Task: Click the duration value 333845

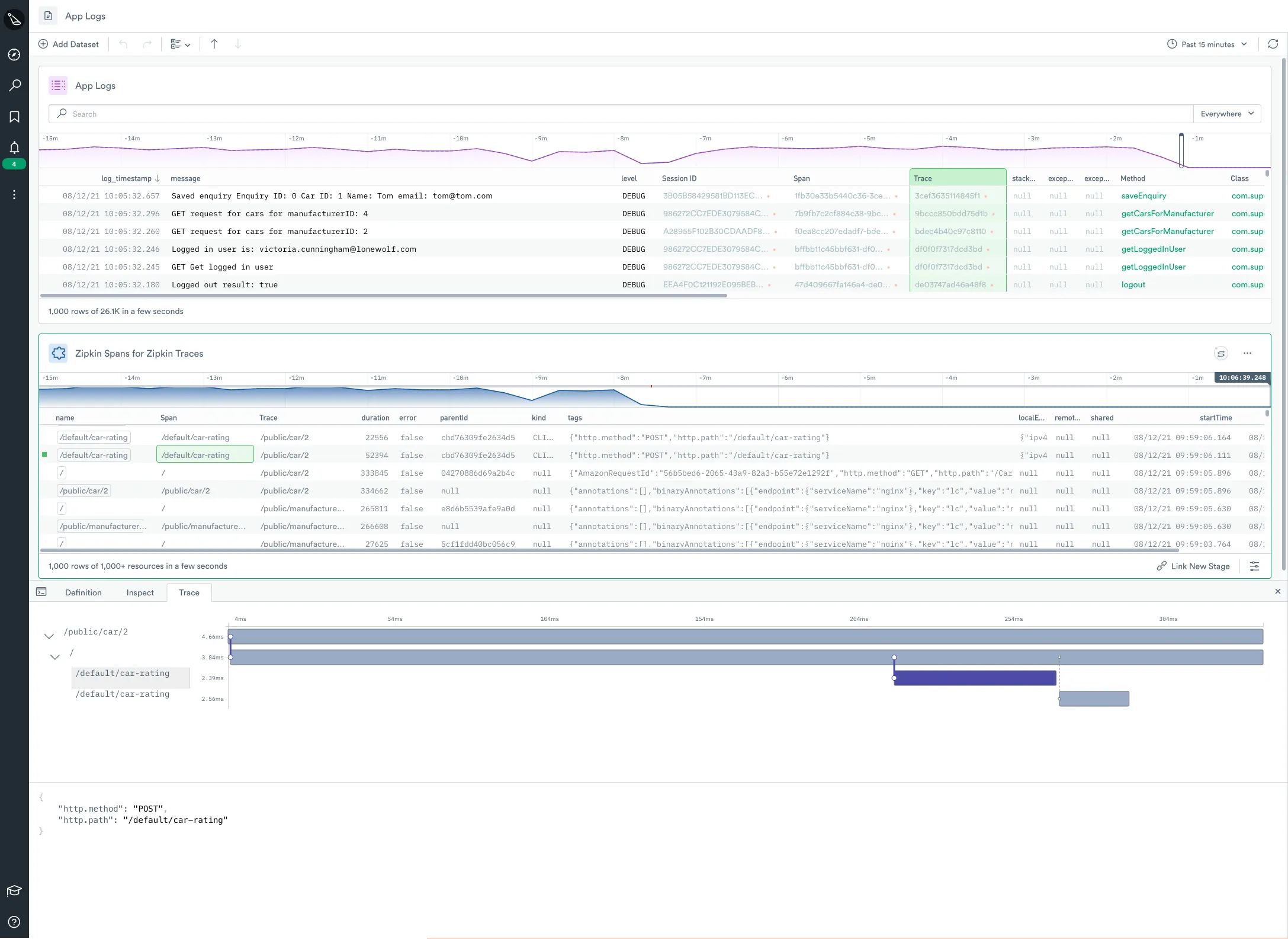Action: [x=374, y=473]
